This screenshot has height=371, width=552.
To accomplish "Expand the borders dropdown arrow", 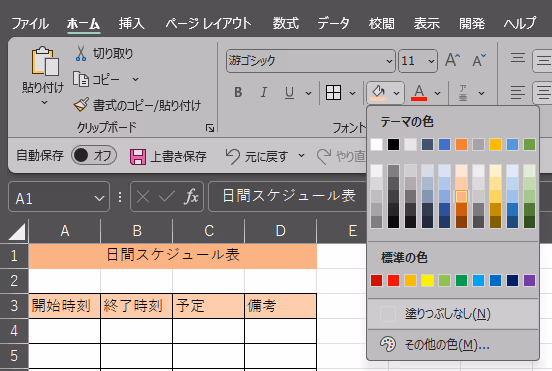I will [x=352, y=93].
